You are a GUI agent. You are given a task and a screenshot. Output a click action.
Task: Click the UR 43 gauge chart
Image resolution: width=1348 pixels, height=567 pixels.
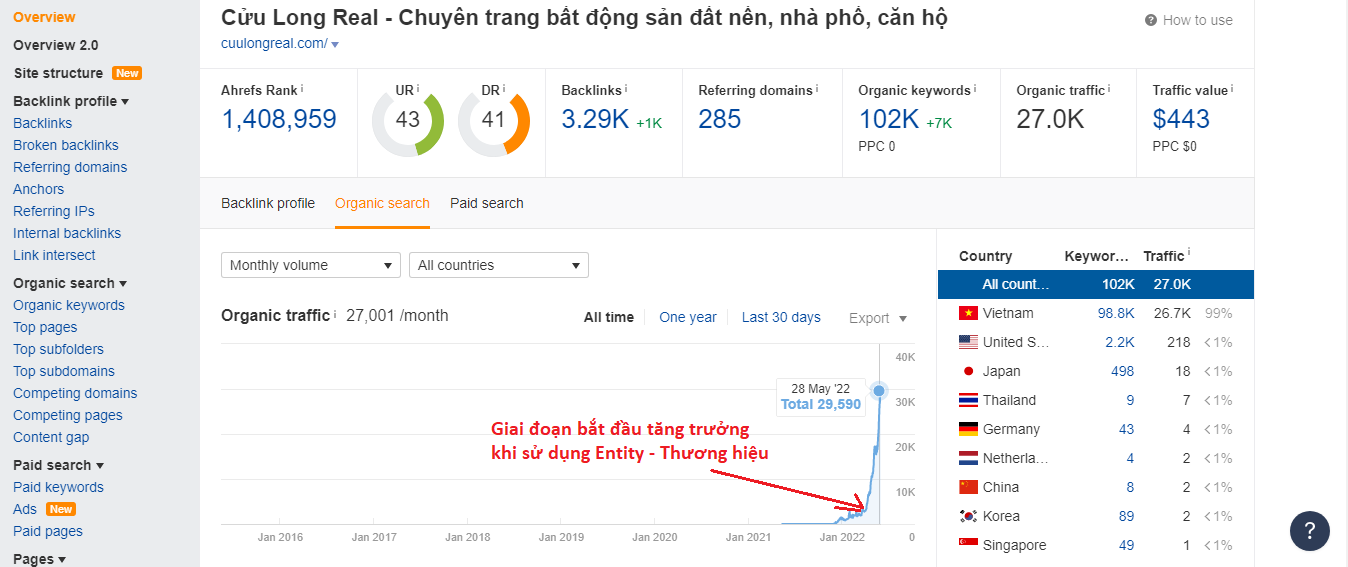408,122
